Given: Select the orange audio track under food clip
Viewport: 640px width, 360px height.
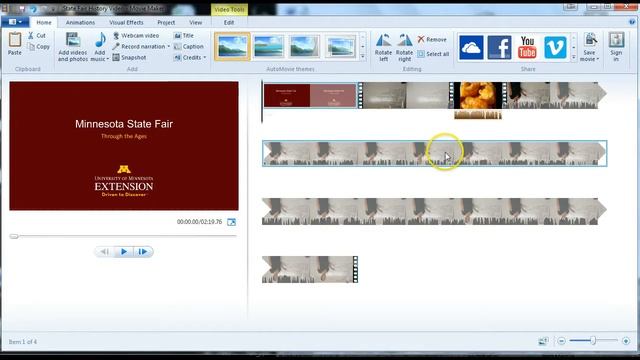Looking at the screenshot, I should click(x=478, y=115).
